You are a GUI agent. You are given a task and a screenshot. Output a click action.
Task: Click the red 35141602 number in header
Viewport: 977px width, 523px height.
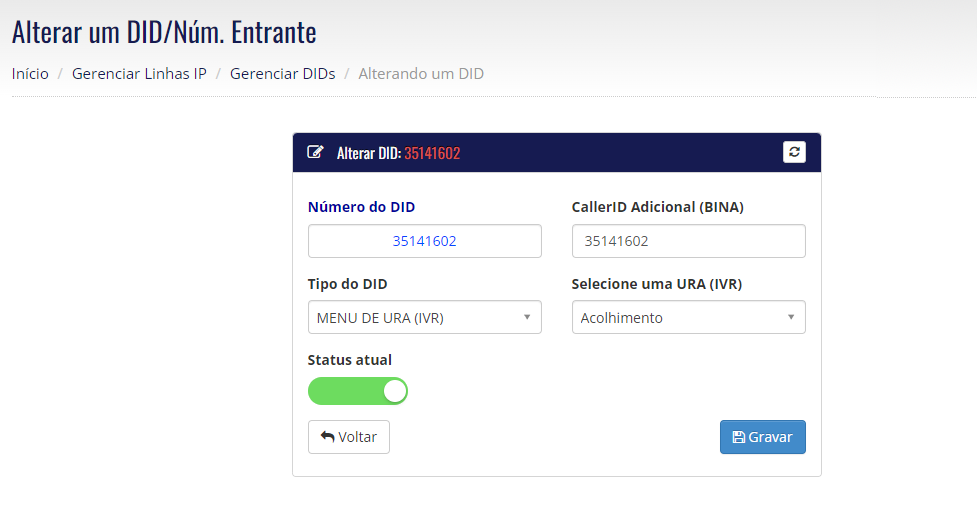(432, 153)
